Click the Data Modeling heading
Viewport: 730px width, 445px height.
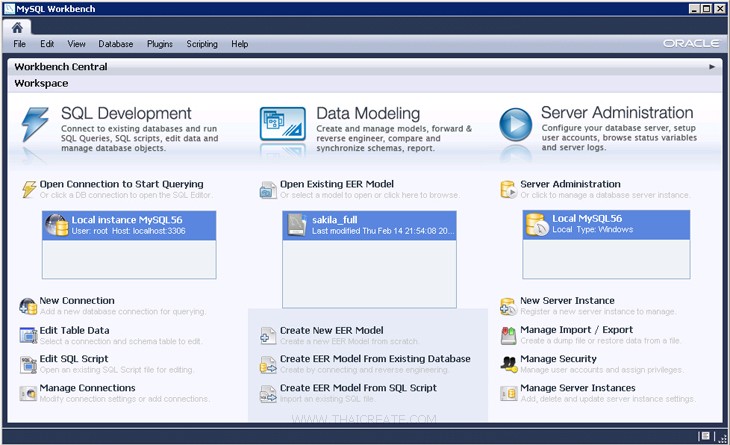tap(368, 113)
